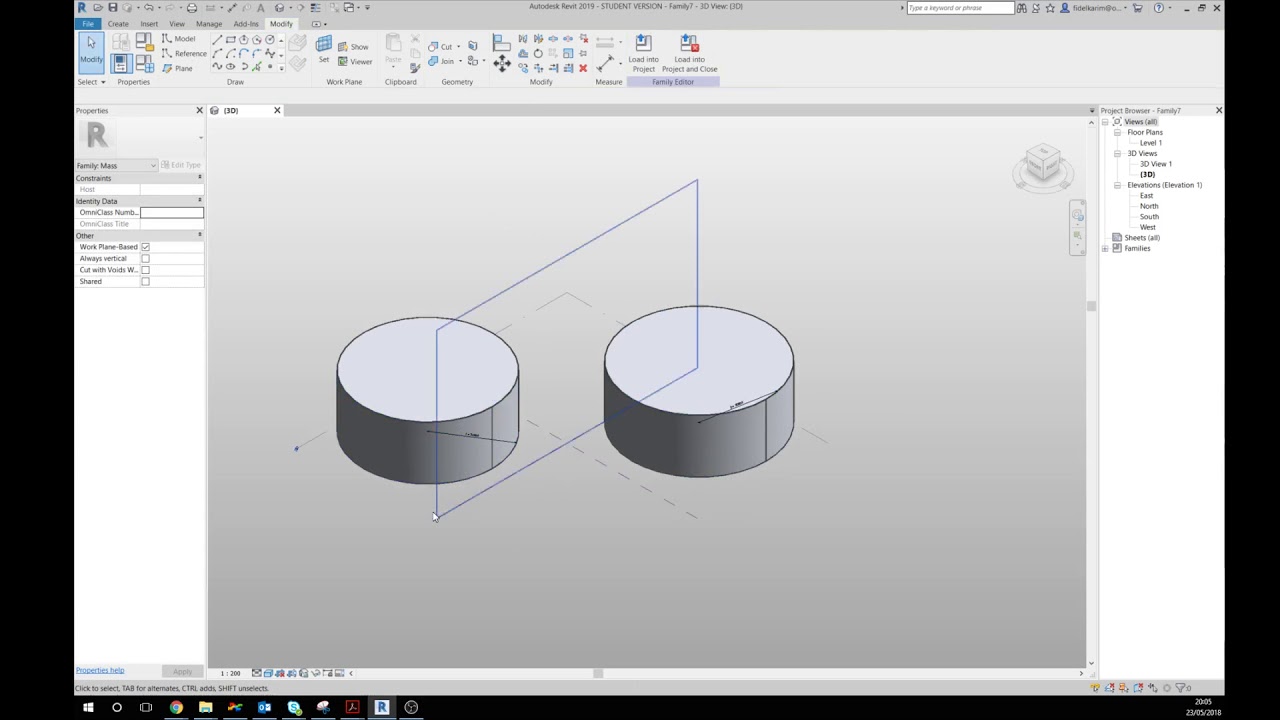The width and height of the screenshot is (1280, 720).
Task: Toggle the Work Plane-Based checkbox
Action: click(x=145, y=247)
